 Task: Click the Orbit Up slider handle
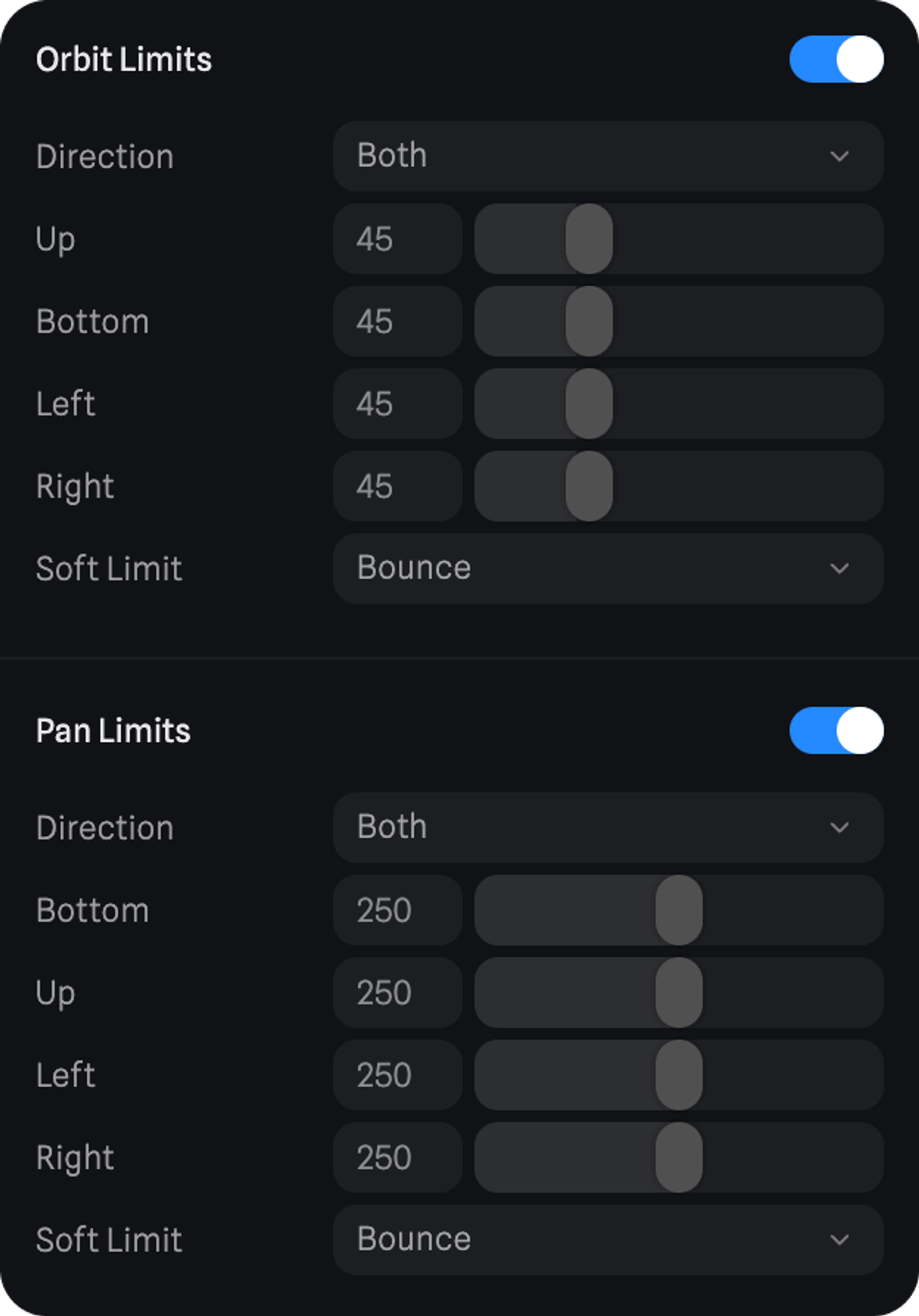click(x=589, y=238)
